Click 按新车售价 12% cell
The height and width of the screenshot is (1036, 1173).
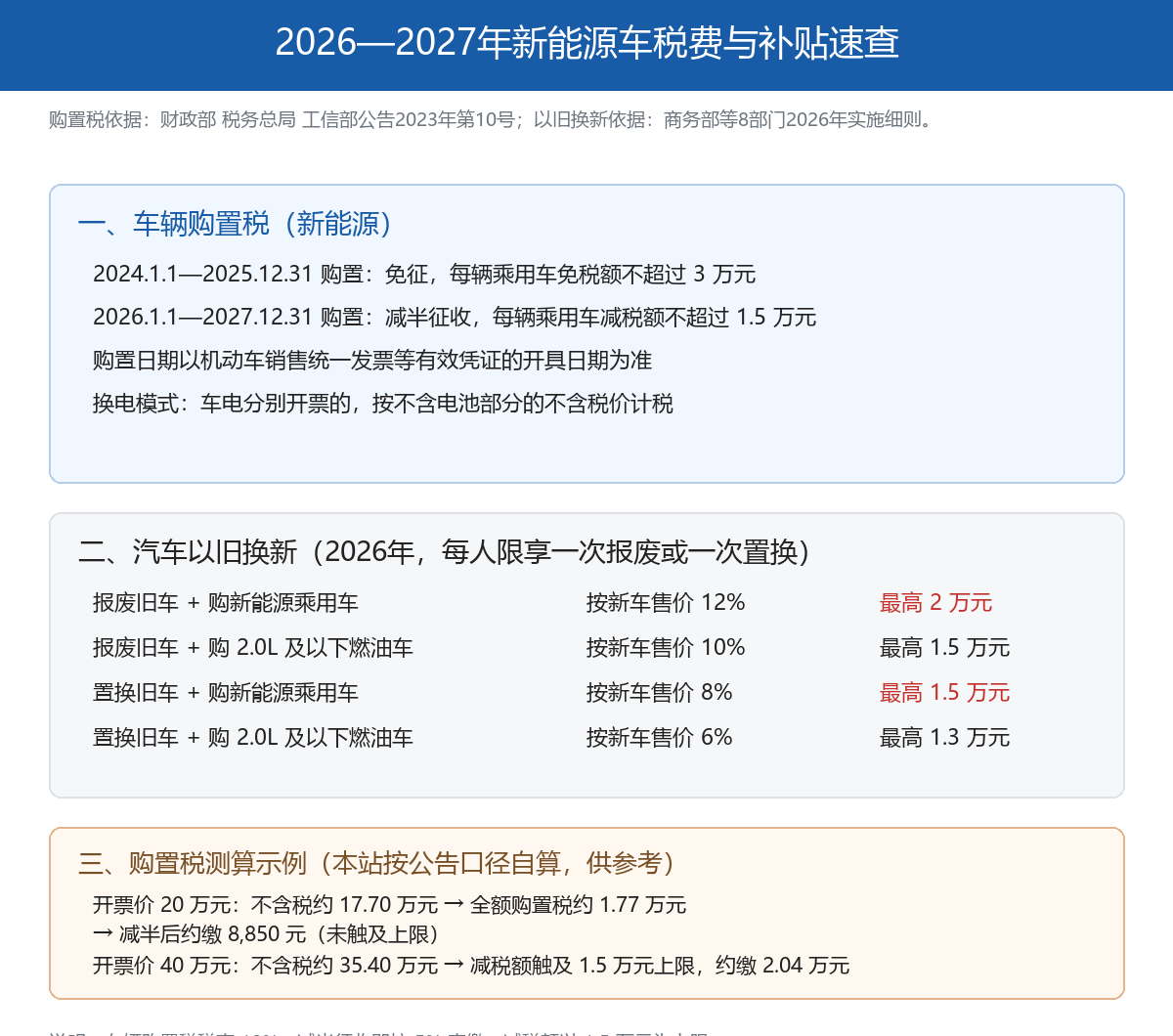(666, 603)
